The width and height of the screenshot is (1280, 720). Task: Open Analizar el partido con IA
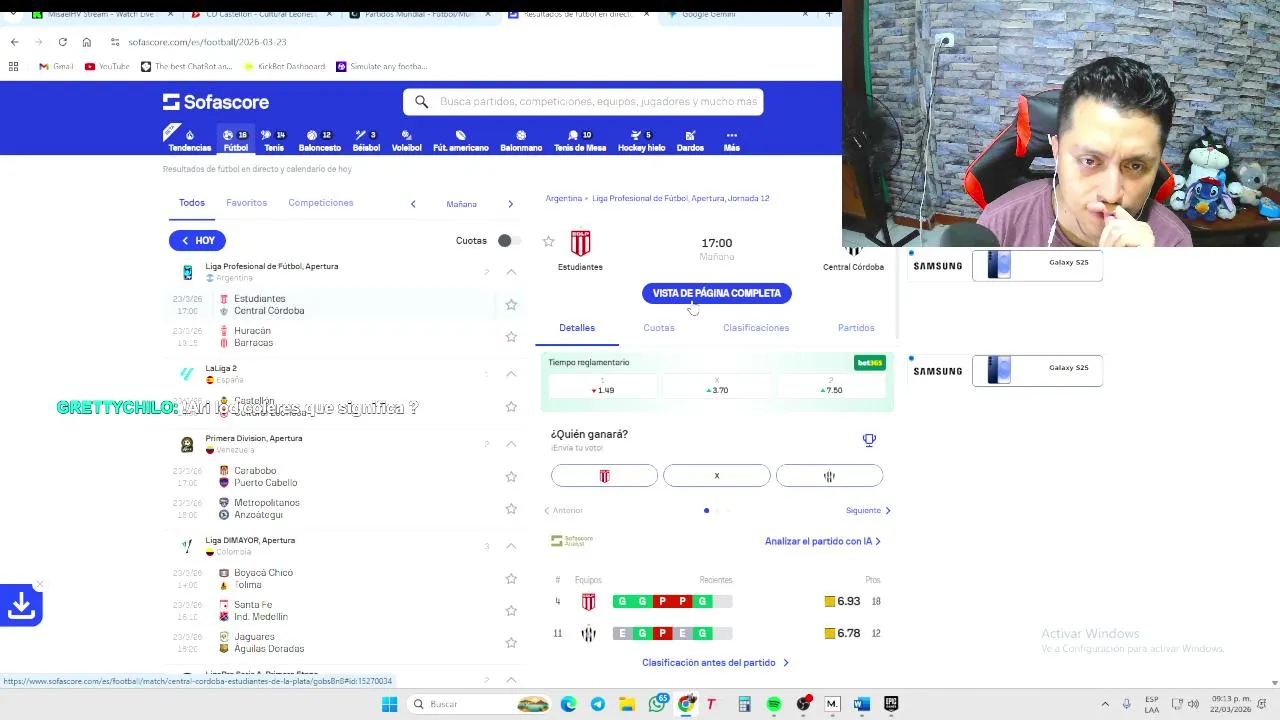[x=823, y=541]
